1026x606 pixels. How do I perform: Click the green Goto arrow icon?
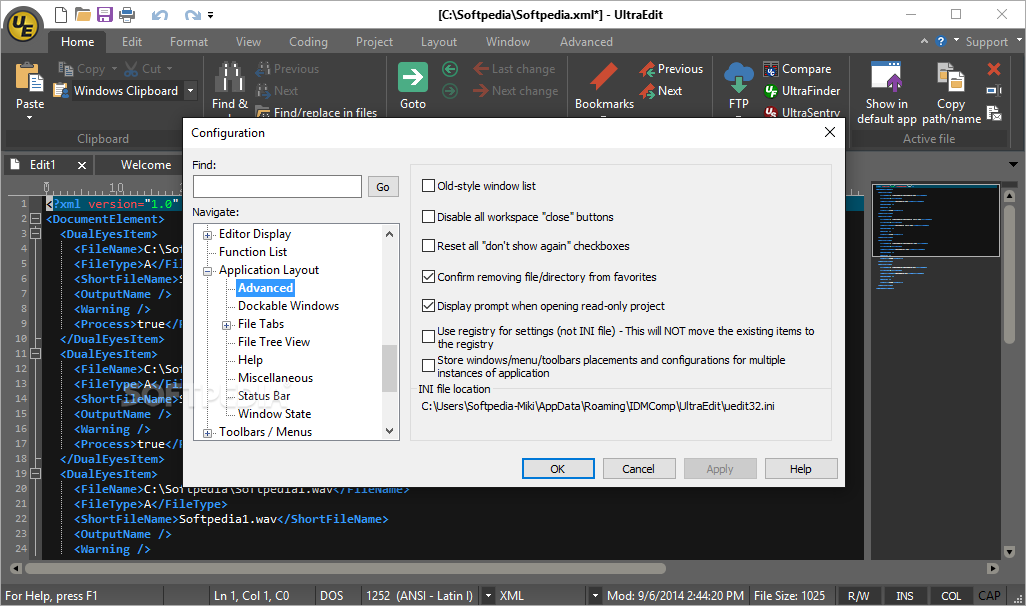pyautogui.click(x=413, y=77)
